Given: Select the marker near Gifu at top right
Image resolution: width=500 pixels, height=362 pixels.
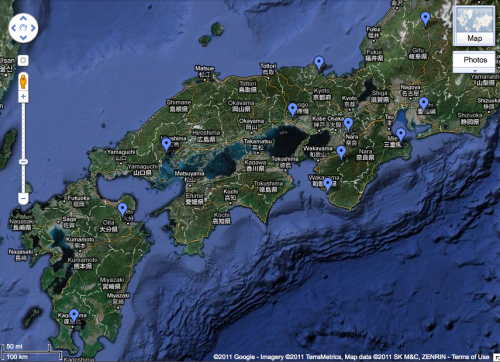Looking at the screenshot, I should tap(425, 18).
